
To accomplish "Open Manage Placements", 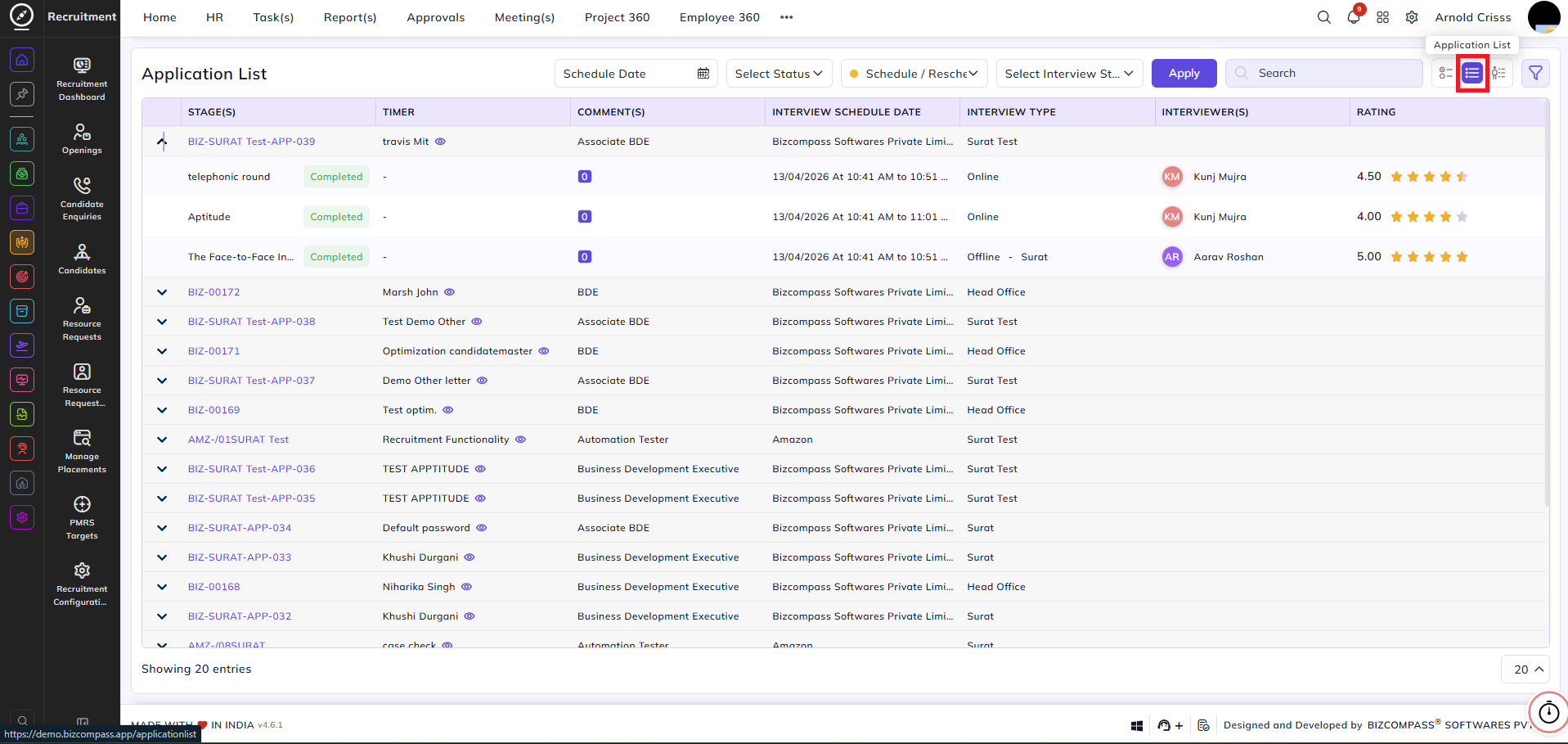I will pyautogui.click(x=82, y=451).
